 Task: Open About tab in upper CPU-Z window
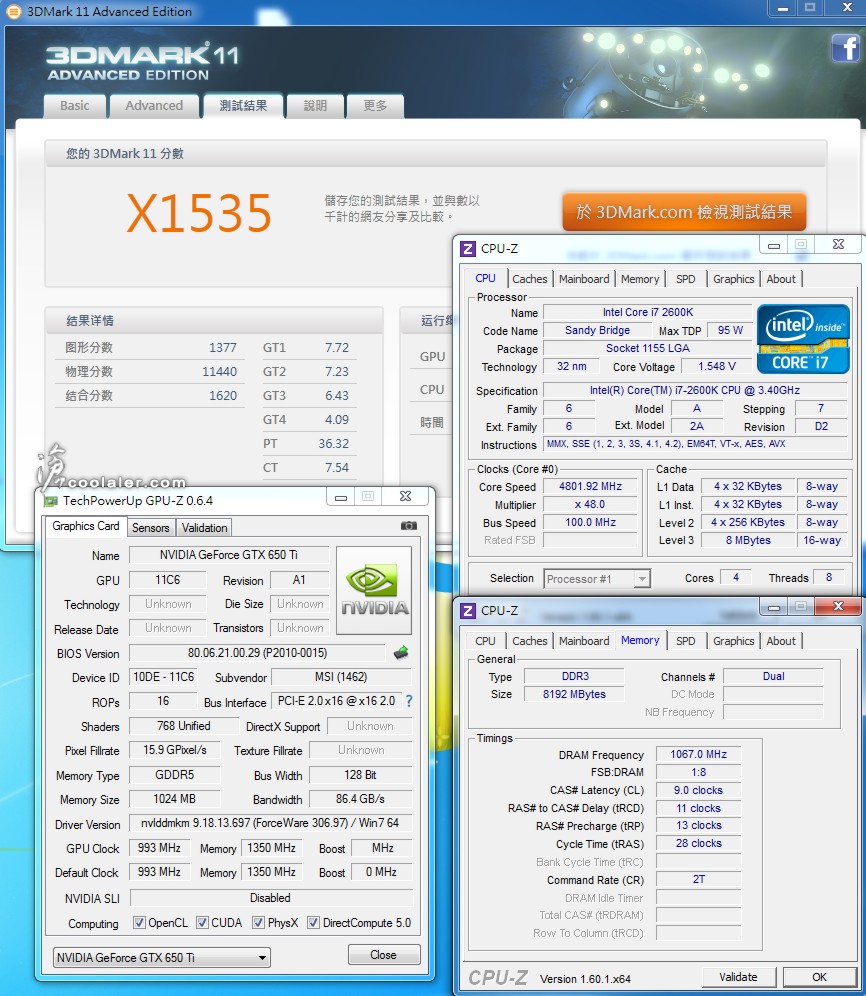(781, 279)
